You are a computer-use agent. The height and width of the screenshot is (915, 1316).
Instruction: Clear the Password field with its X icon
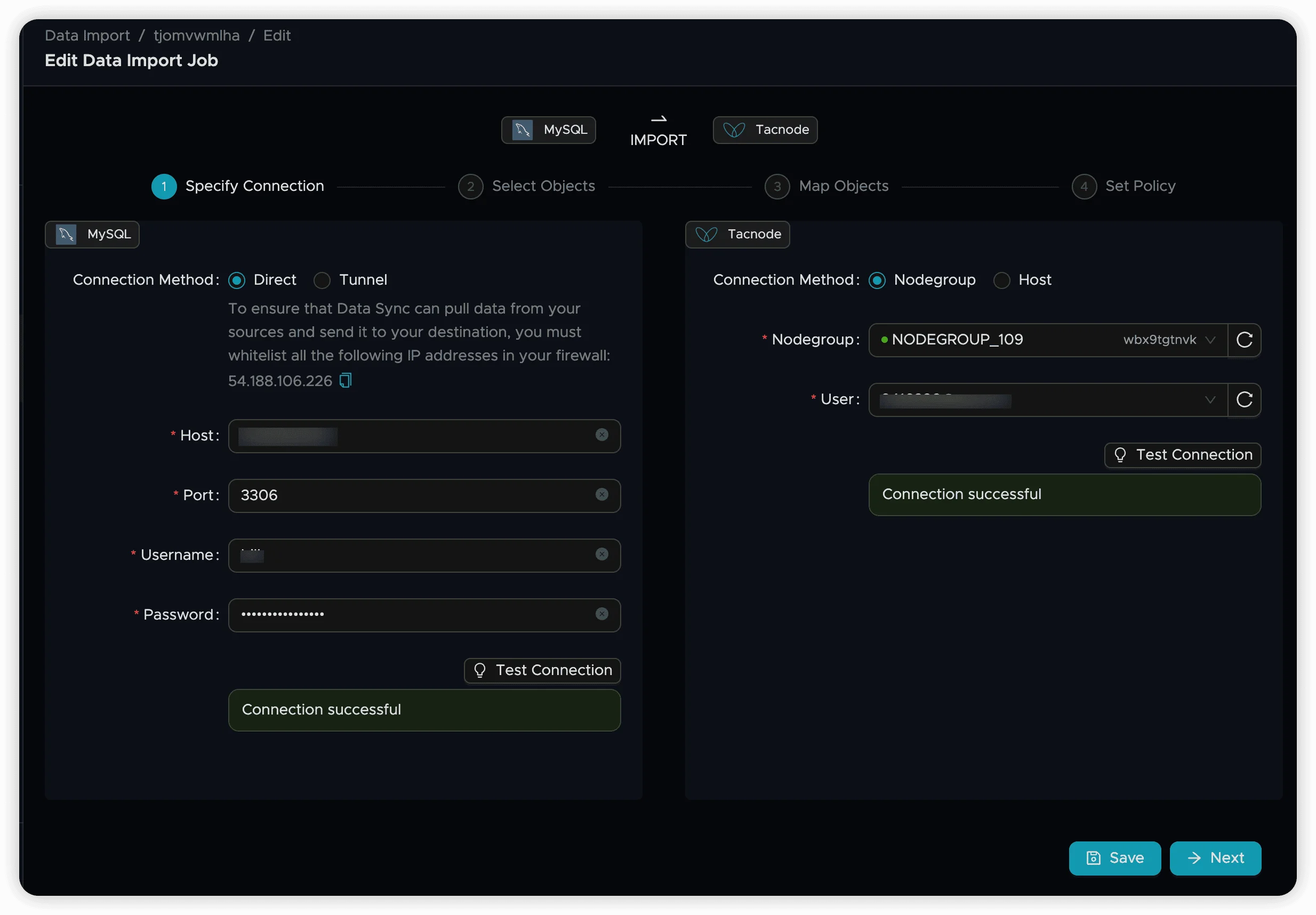[601, 614]
